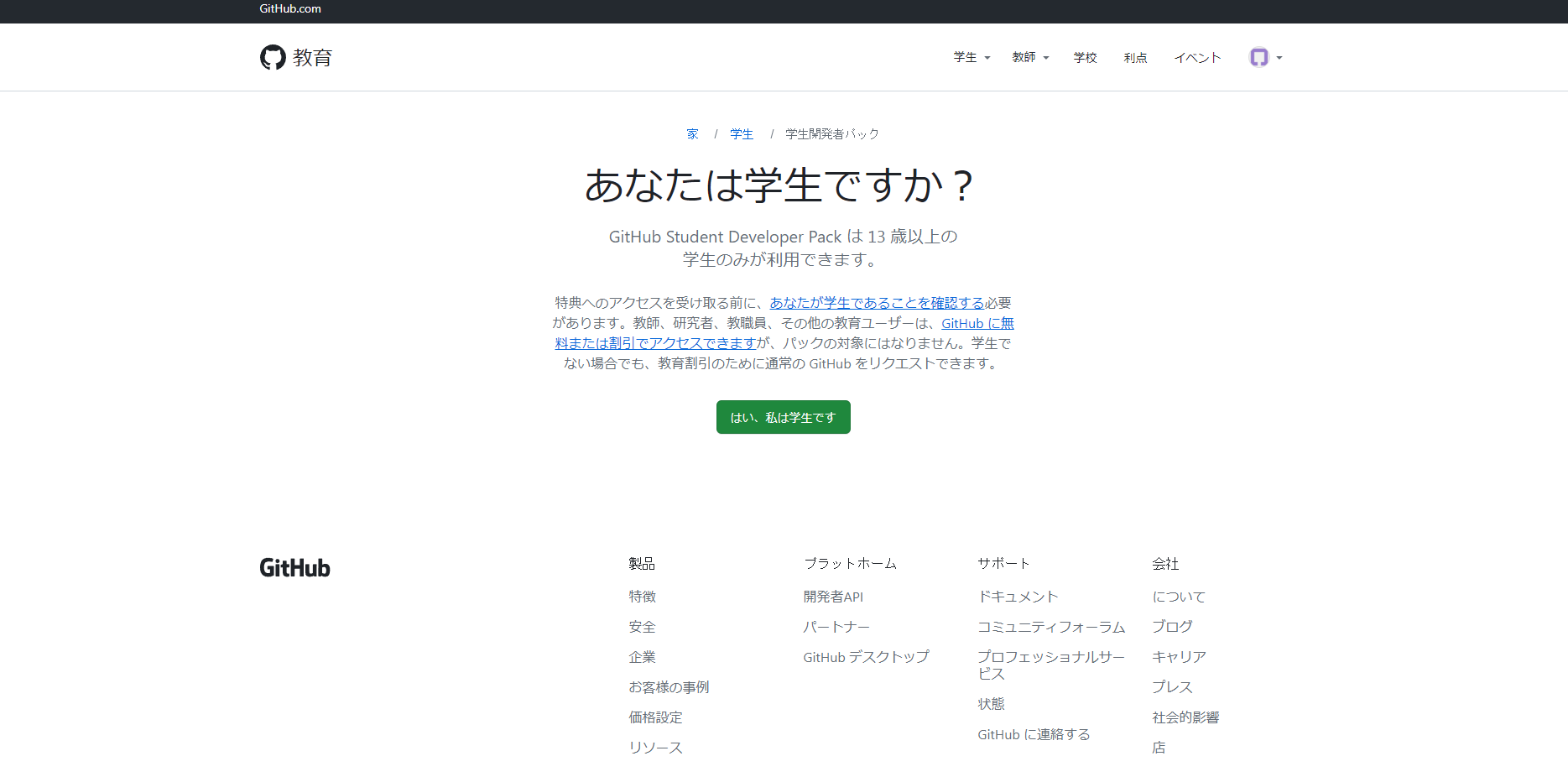
Task: Open について footer link
Action: (1179, 597)
